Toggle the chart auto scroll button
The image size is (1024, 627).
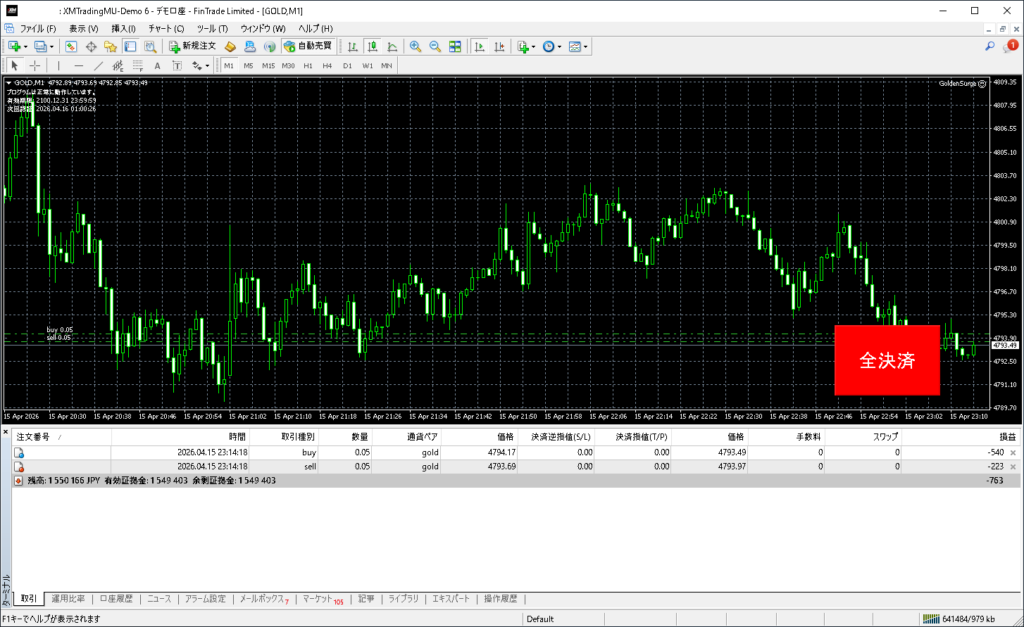click(480, 46)
